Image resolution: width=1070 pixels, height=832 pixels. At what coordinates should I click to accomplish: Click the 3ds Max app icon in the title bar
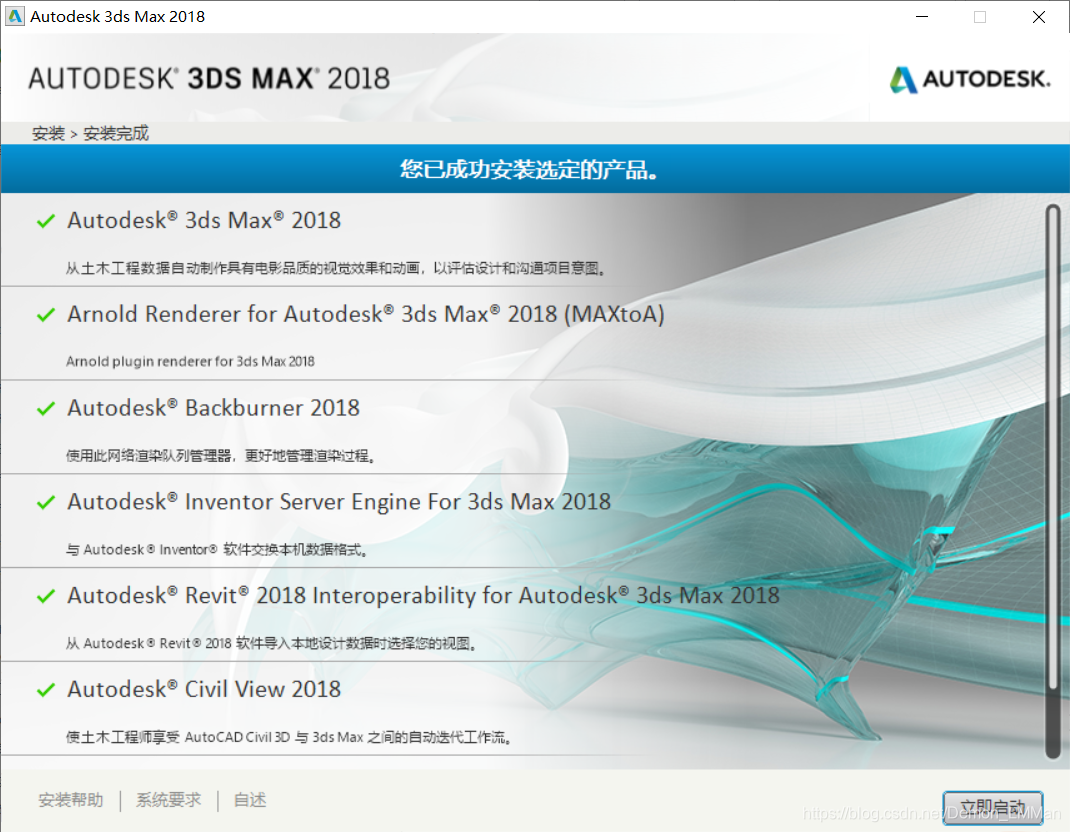coord(14,16)
